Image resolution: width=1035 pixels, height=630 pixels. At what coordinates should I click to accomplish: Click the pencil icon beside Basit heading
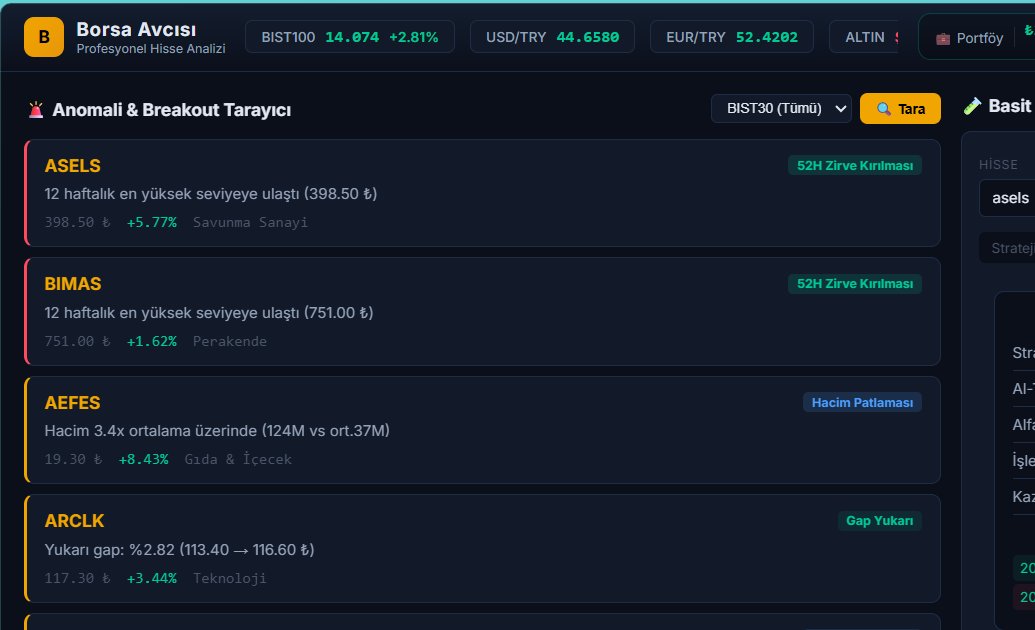[x=972, y=106]
